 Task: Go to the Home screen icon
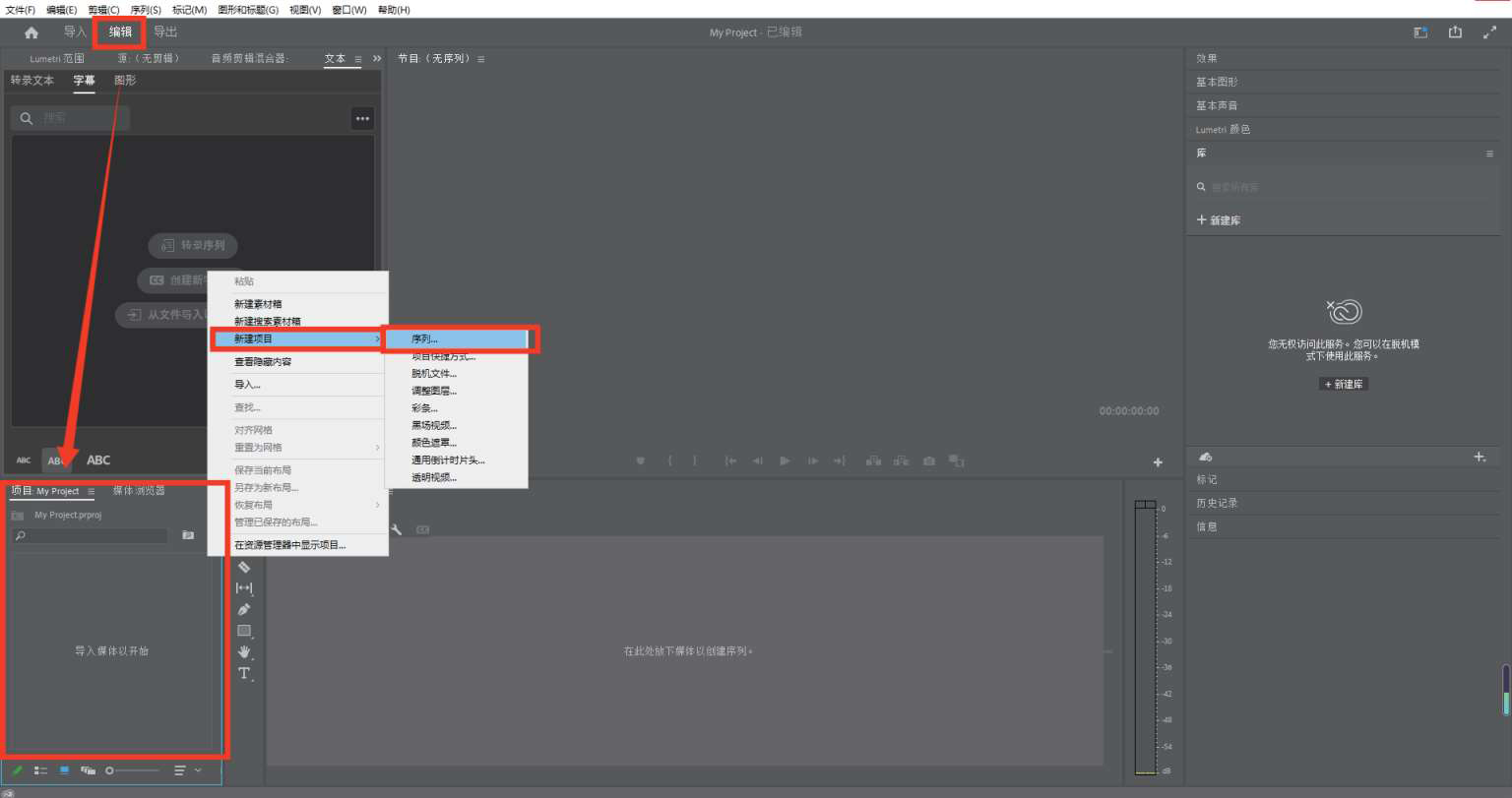click(31, 32)
